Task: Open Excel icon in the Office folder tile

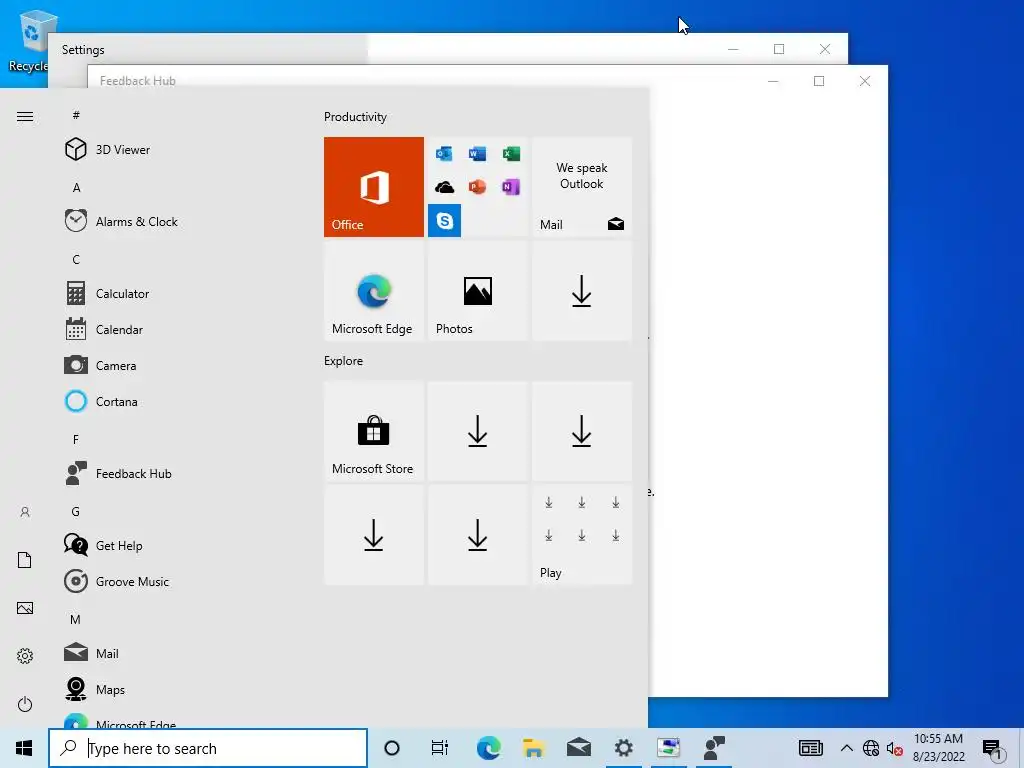Action: pos(511,153)
